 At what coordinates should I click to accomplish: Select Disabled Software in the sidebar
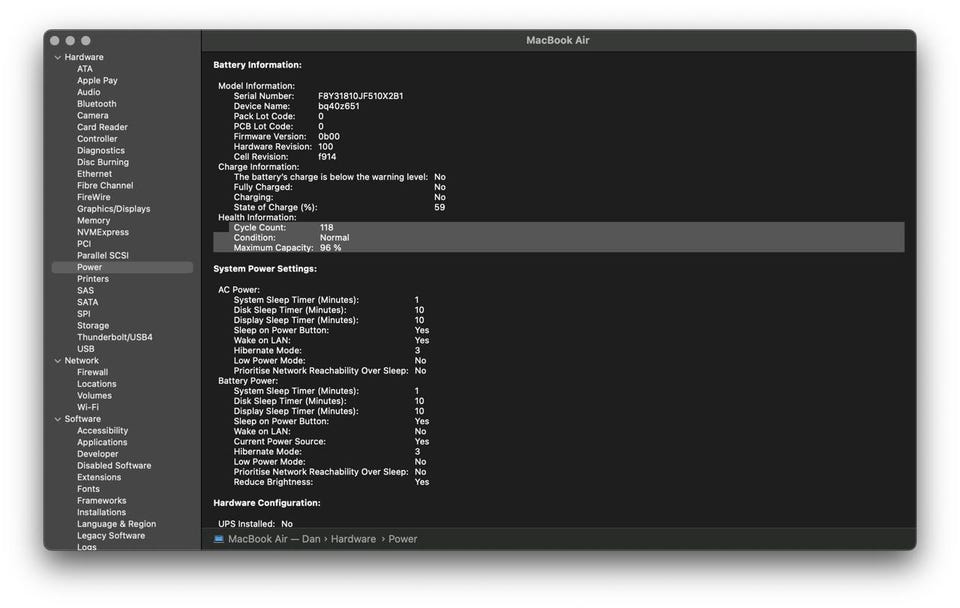(114, 465)
